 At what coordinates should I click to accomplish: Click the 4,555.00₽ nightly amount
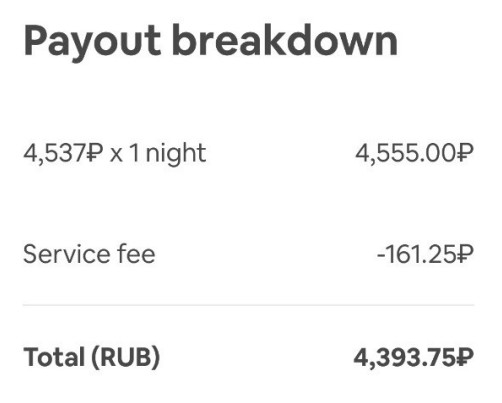click(x=414, y=154)
